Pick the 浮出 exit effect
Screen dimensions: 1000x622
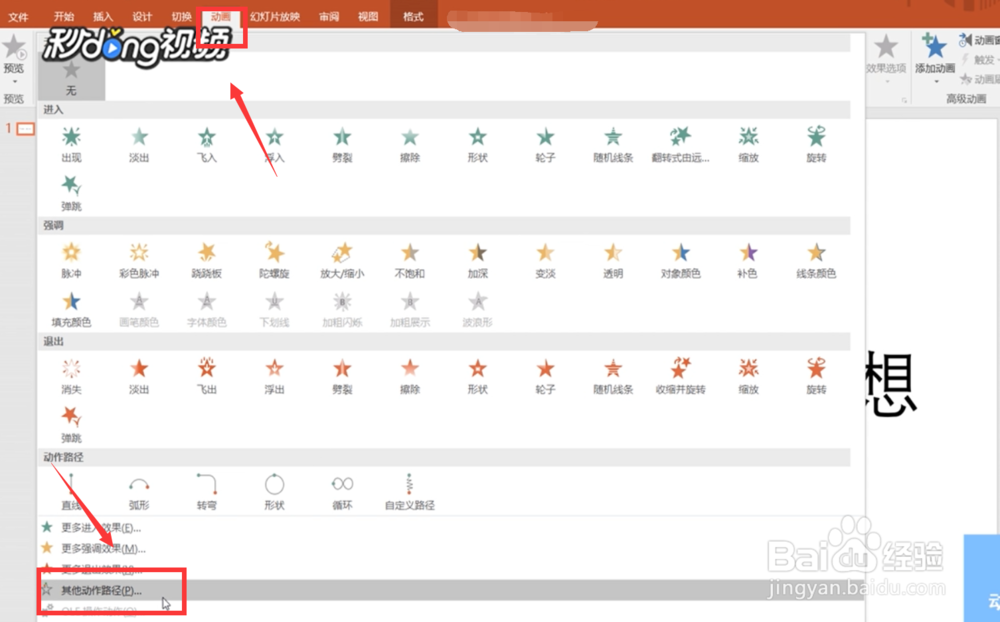274,377
